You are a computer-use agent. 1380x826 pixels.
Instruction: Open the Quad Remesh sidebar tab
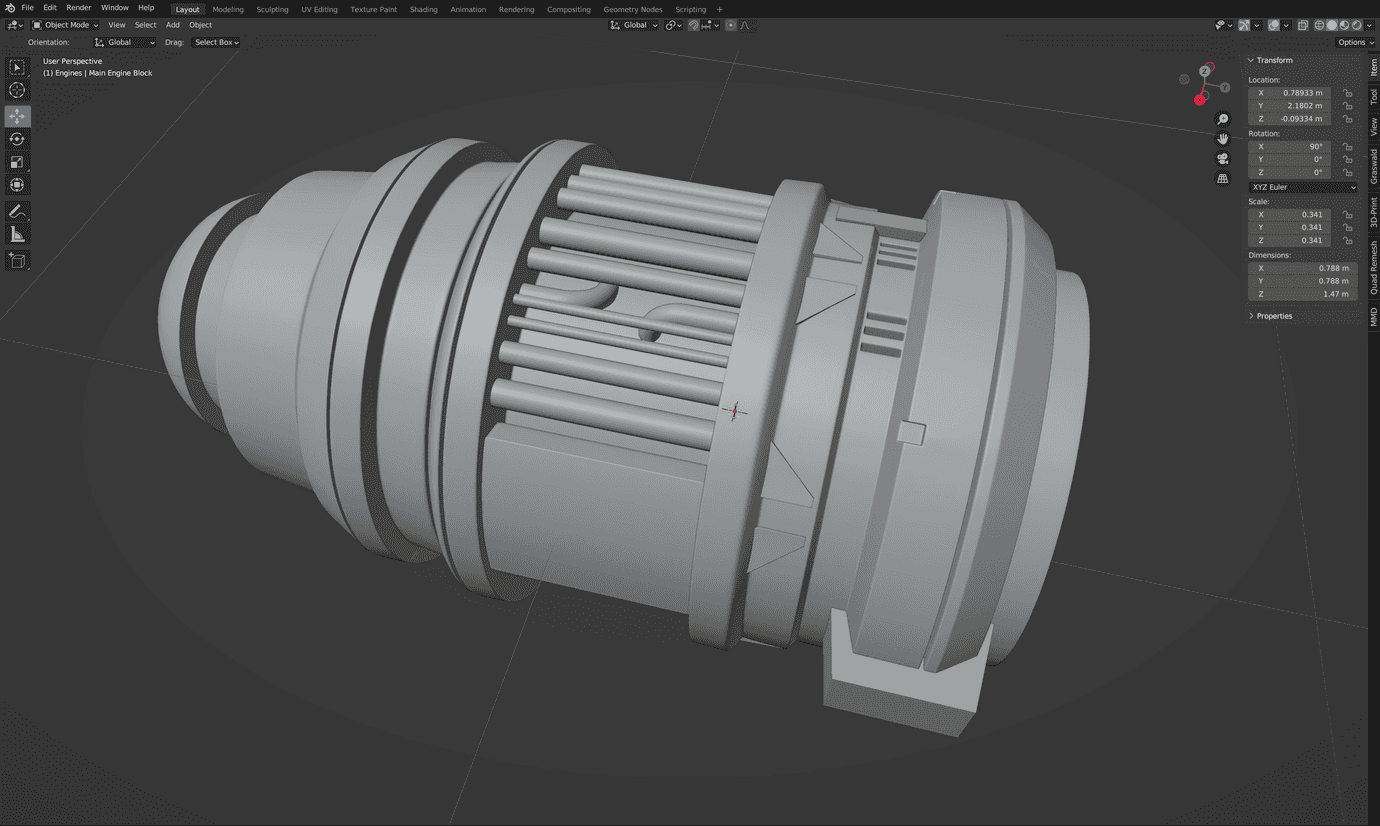pos(1374,268)
